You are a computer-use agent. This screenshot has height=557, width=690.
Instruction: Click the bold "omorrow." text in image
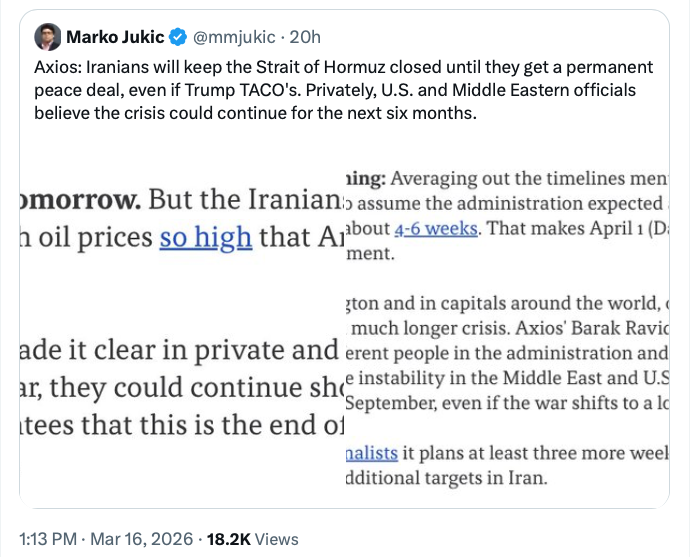(x=82, y=198)
